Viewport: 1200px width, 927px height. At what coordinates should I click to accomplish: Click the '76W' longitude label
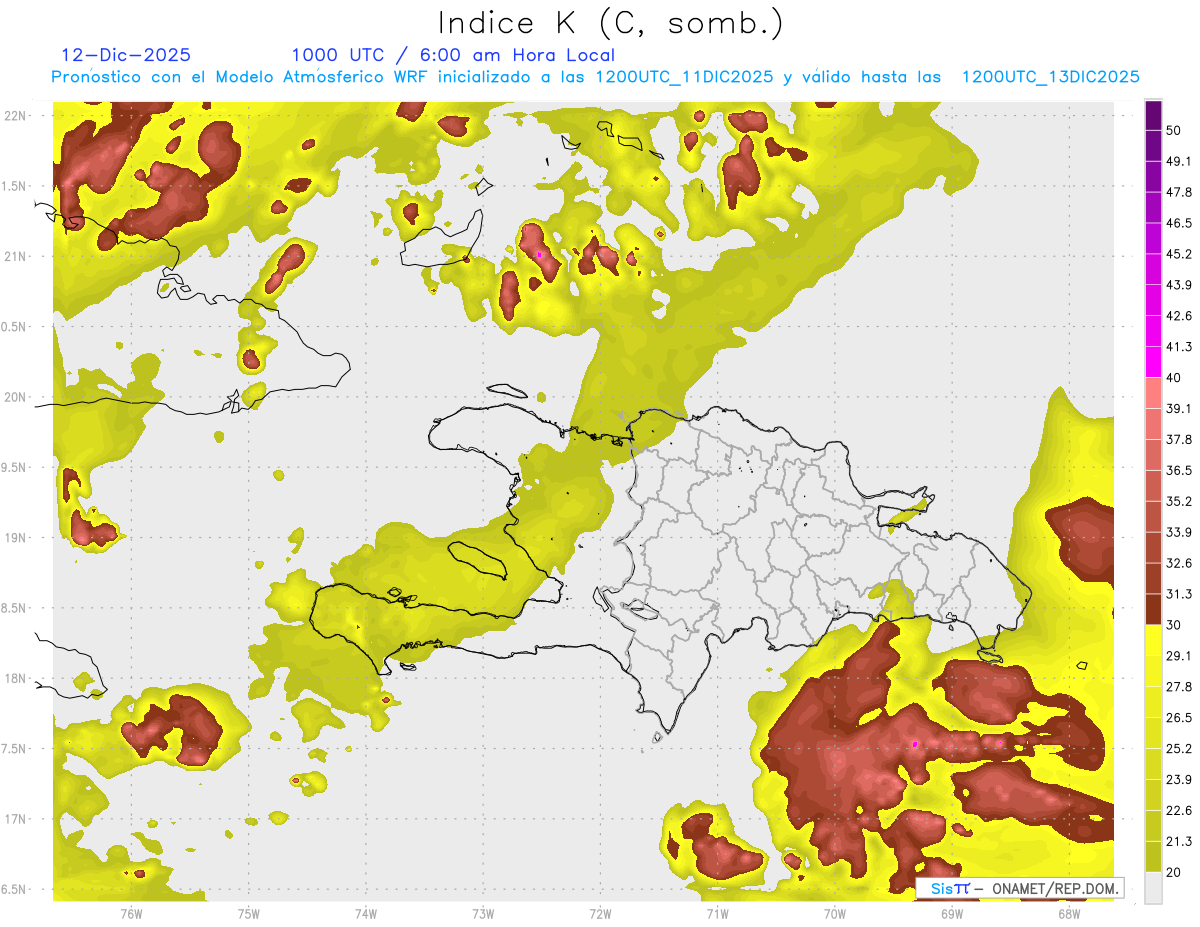(x=130, y=914)
